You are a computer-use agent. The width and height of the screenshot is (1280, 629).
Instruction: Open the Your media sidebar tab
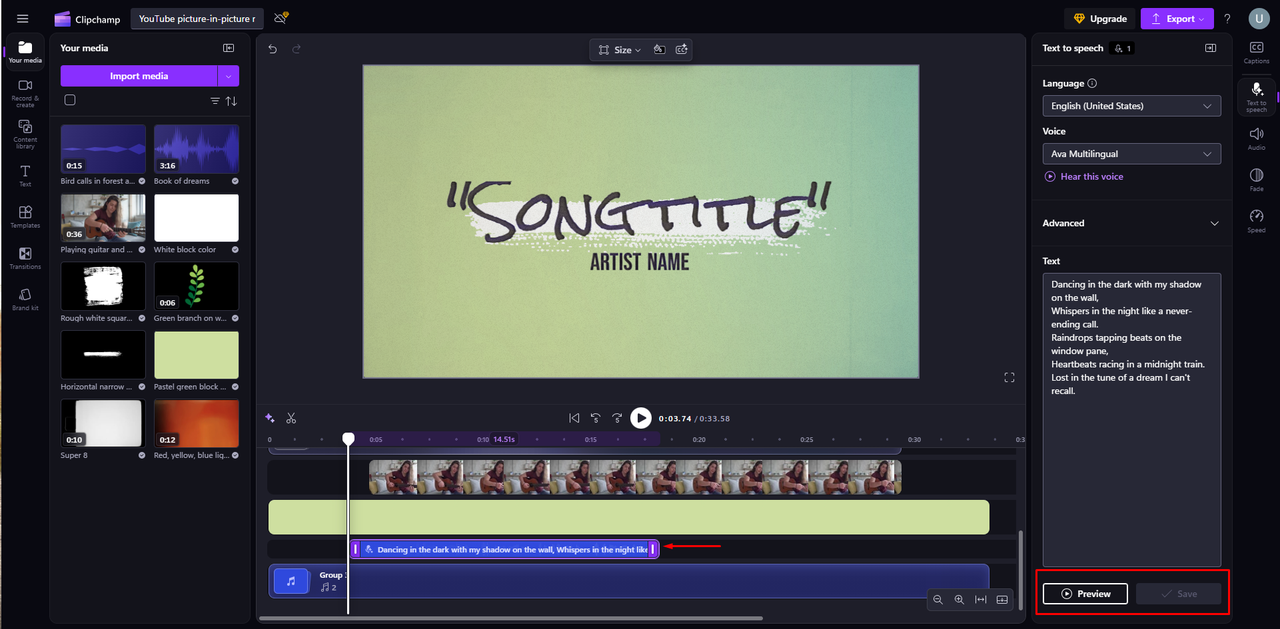click(25, 52)
